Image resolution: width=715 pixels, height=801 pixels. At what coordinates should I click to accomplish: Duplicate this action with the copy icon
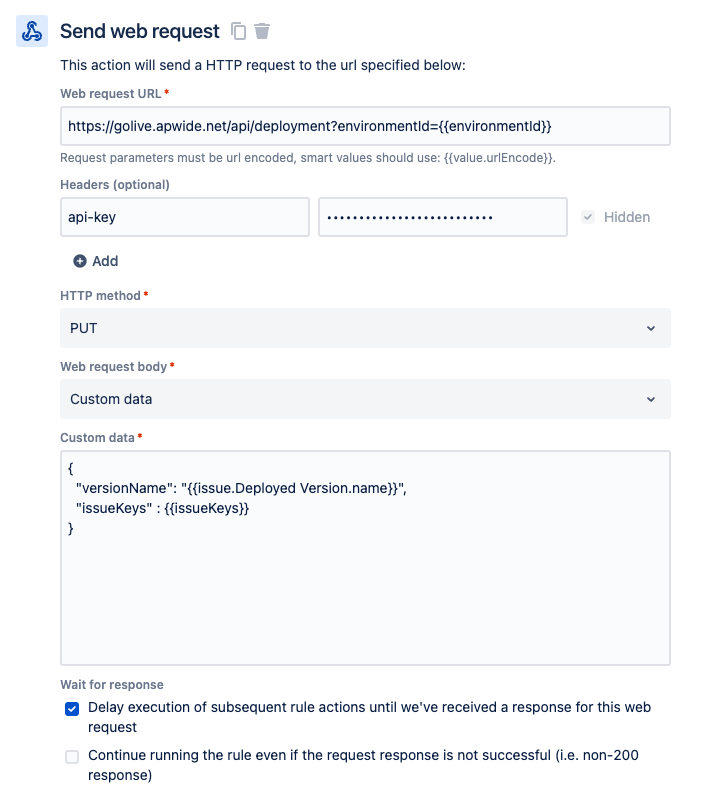[238, 31]
